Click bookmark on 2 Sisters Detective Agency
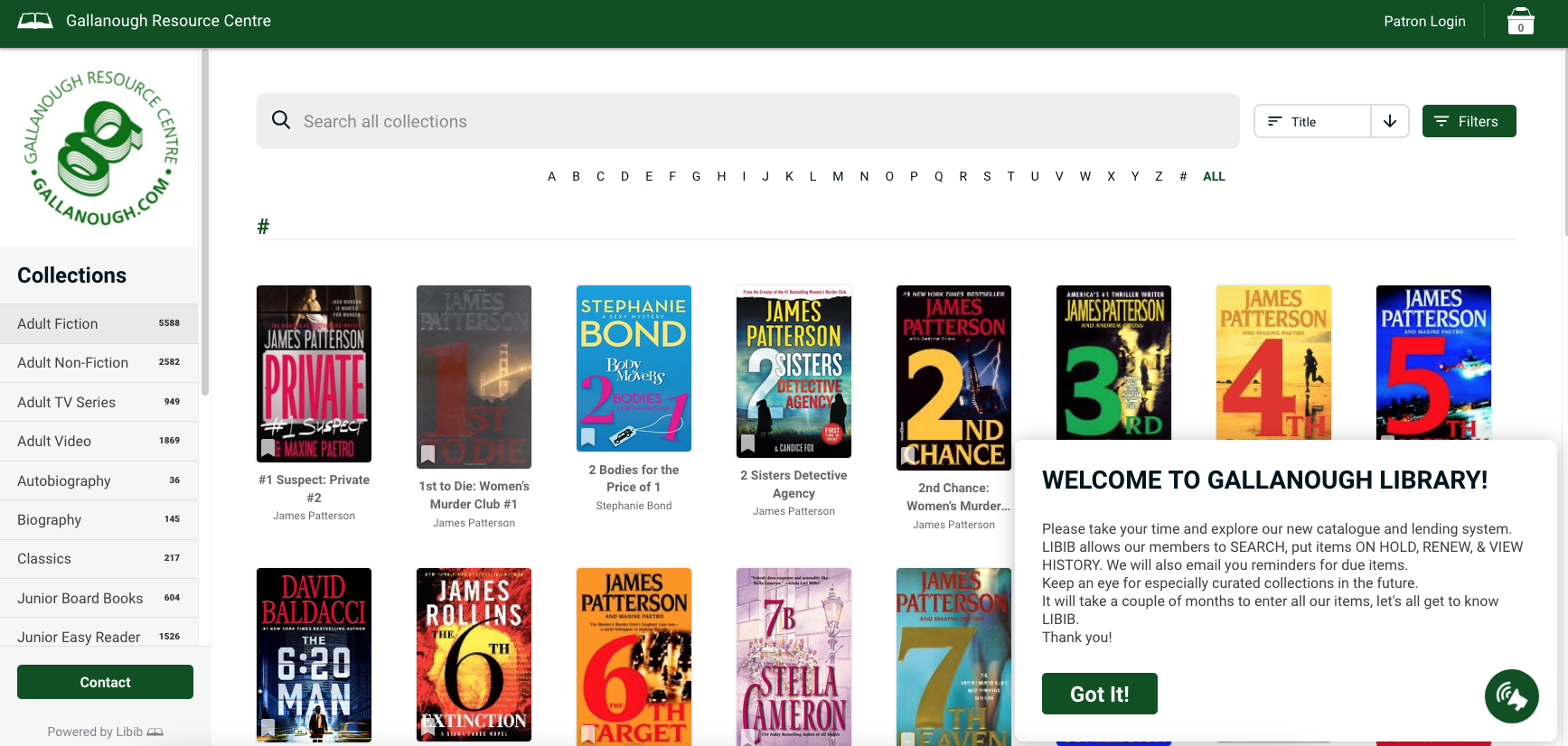Viewport: 1568px width, 746px height. click(x=748, y=443)
